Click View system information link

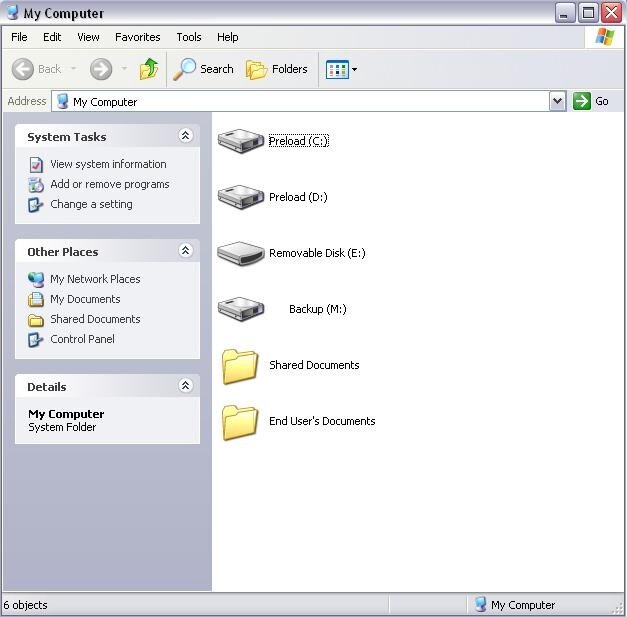pos(108,164)
